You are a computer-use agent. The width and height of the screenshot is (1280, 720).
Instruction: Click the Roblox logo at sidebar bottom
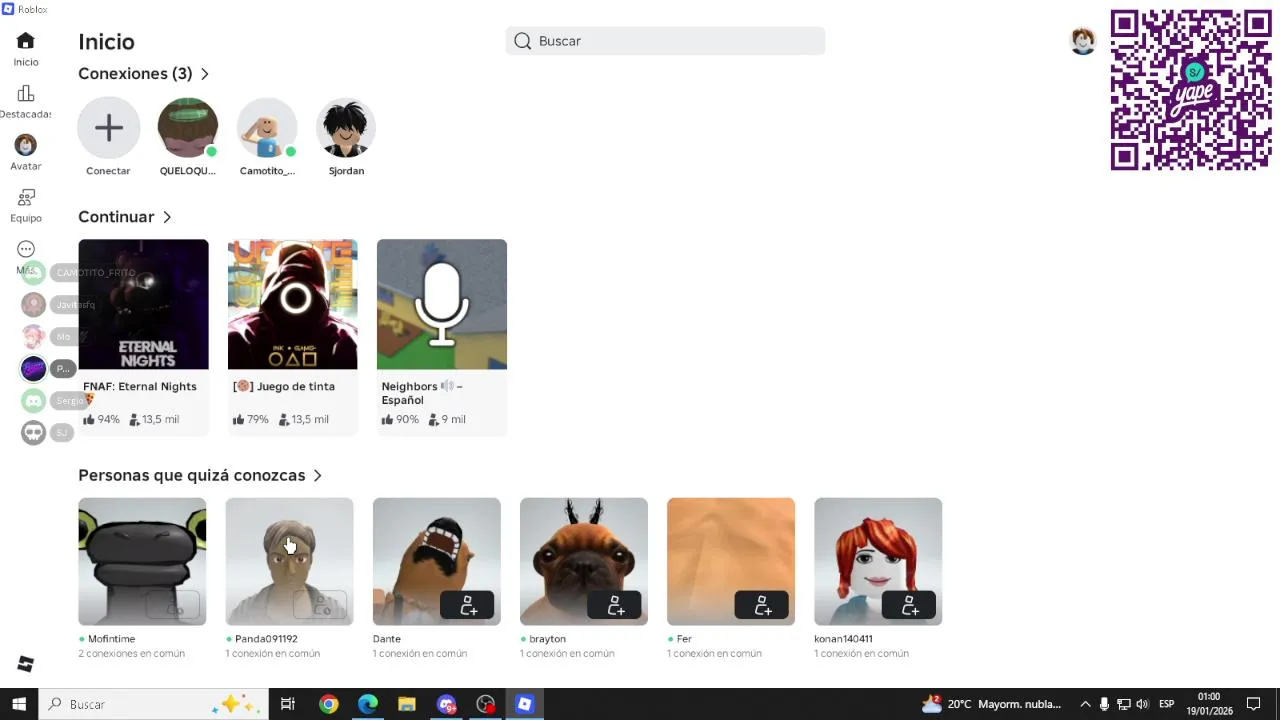coord(26,664)
